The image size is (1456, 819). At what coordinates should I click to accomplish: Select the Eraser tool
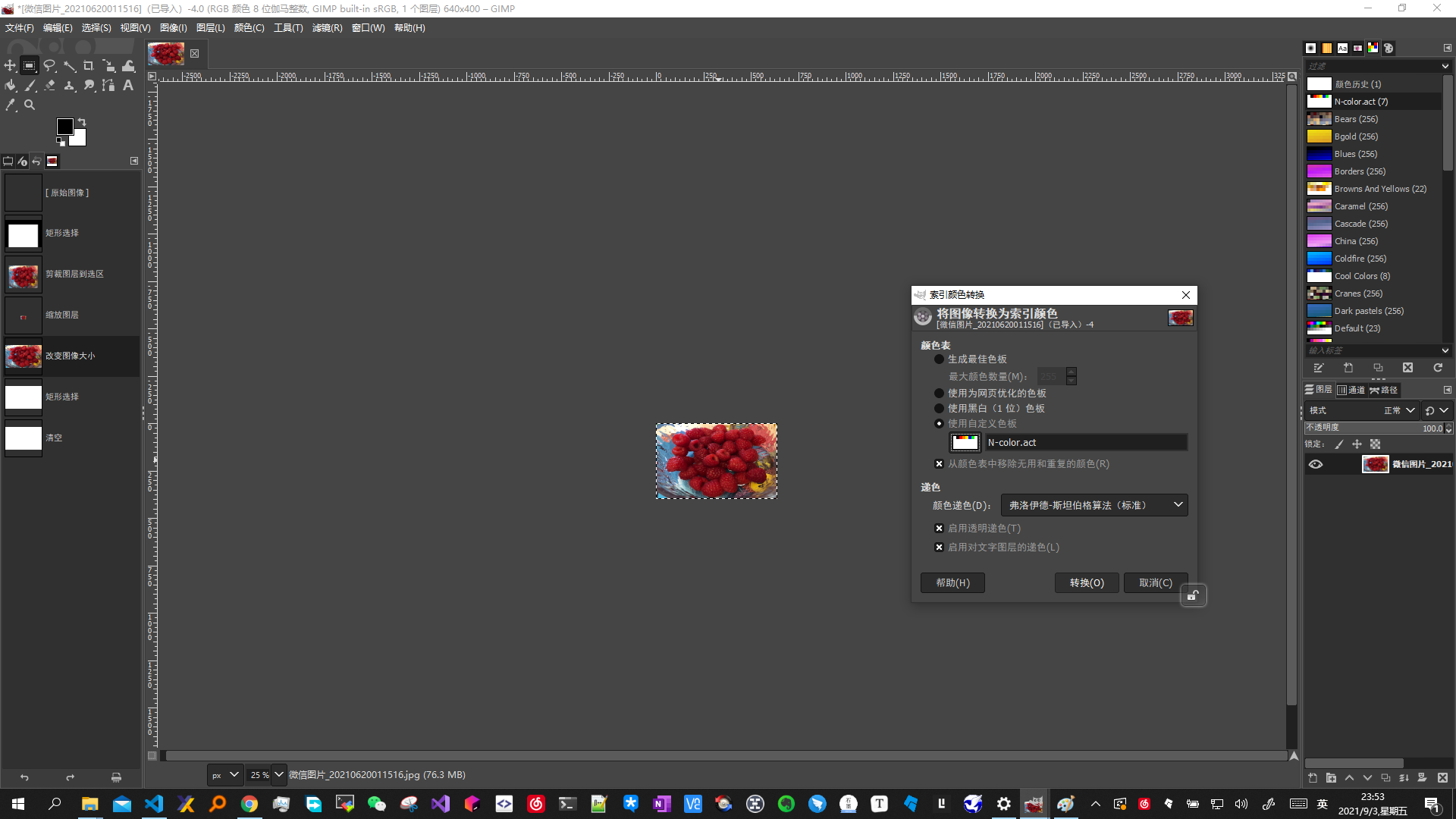(x=49, y=86)
